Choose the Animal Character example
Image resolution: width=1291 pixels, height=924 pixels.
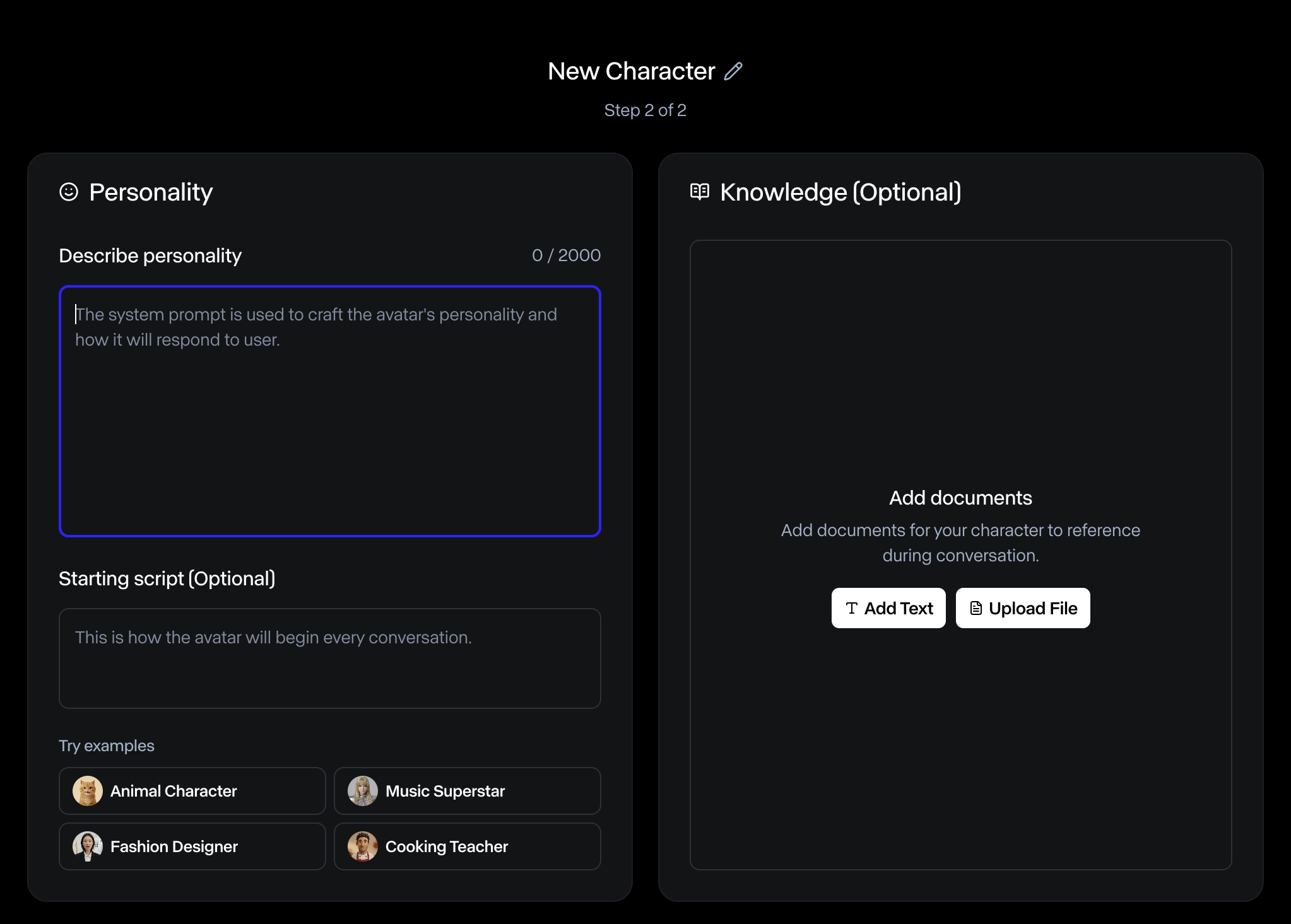coord(192,791)
